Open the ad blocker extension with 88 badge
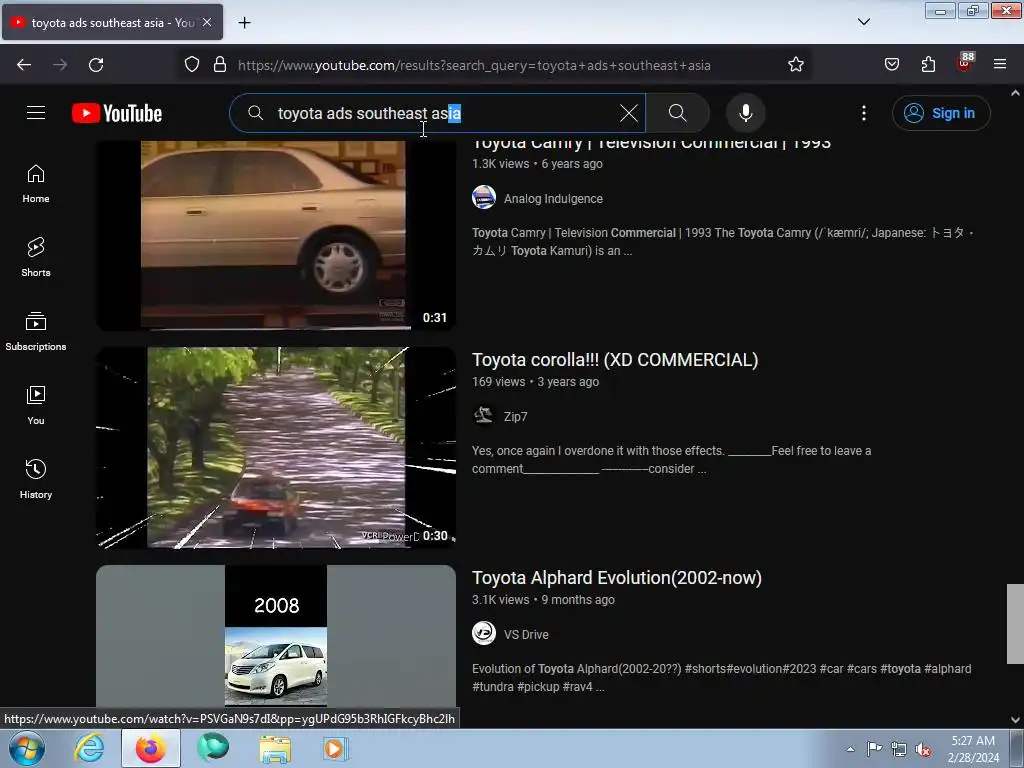 [x=965, y=63]
